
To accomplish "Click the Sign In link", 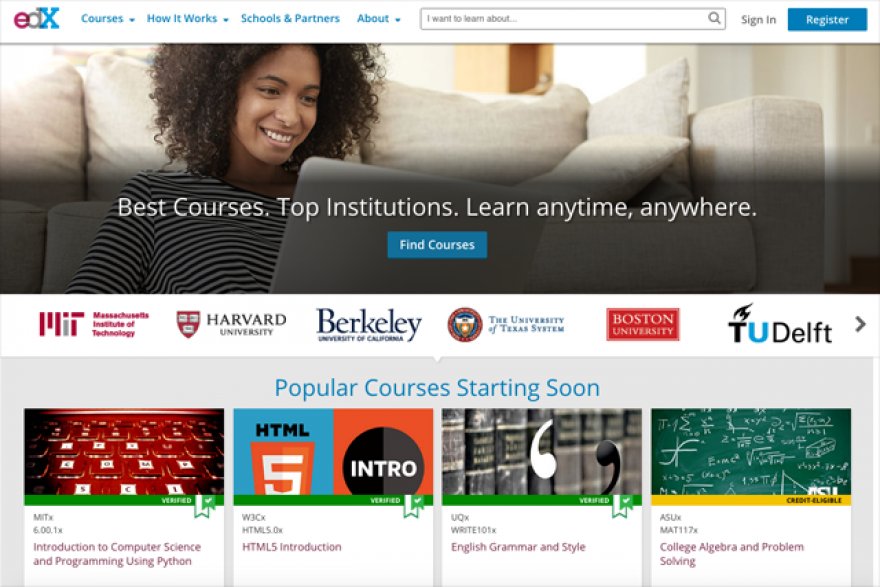I will [758, 20].
